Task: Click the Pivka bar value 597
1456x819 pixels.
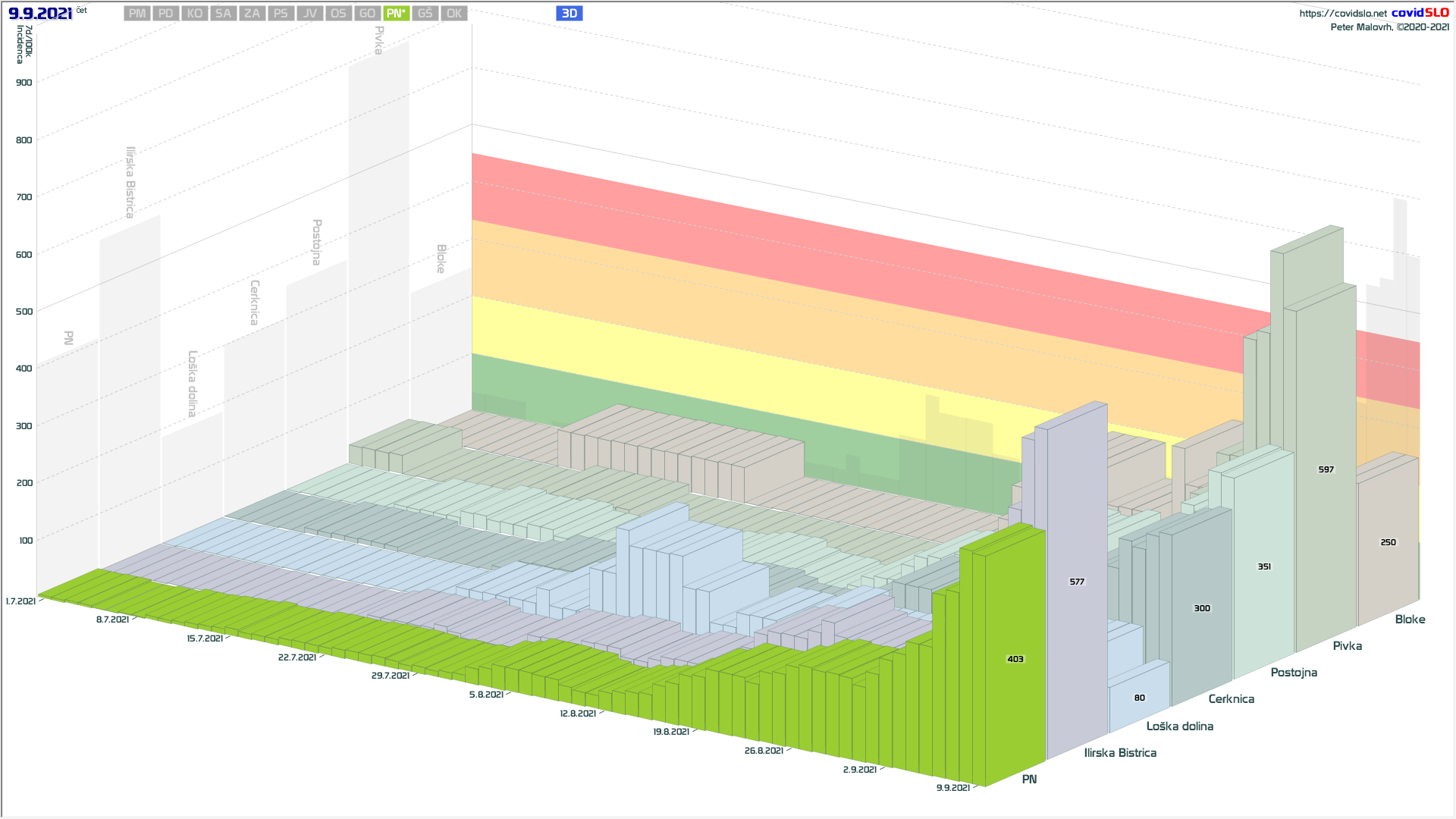Action: (x=1326, y=470)
